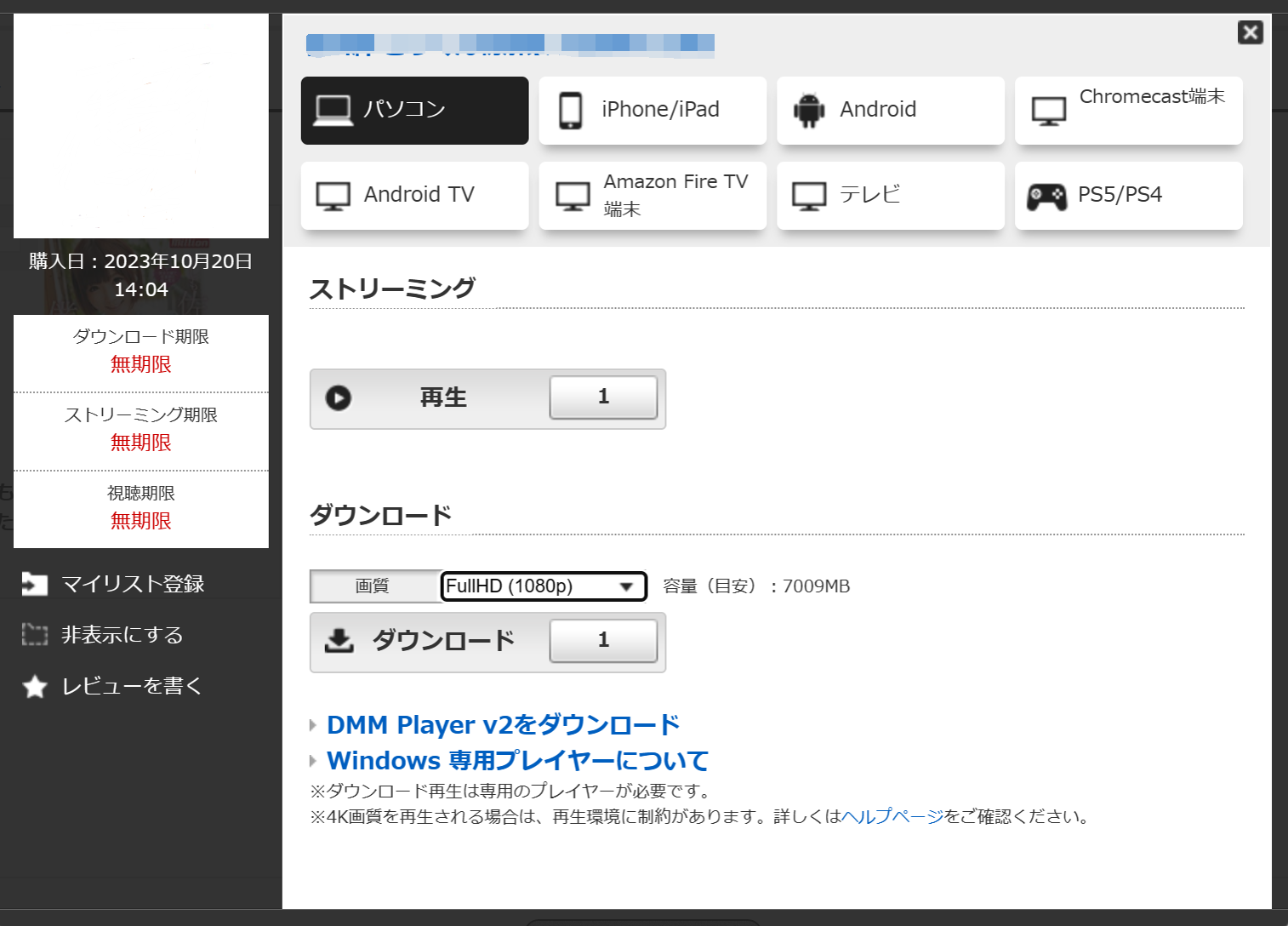Click the 容量（目安）：7009MB text
The image size is (1288, 926).
coord(756,586)
